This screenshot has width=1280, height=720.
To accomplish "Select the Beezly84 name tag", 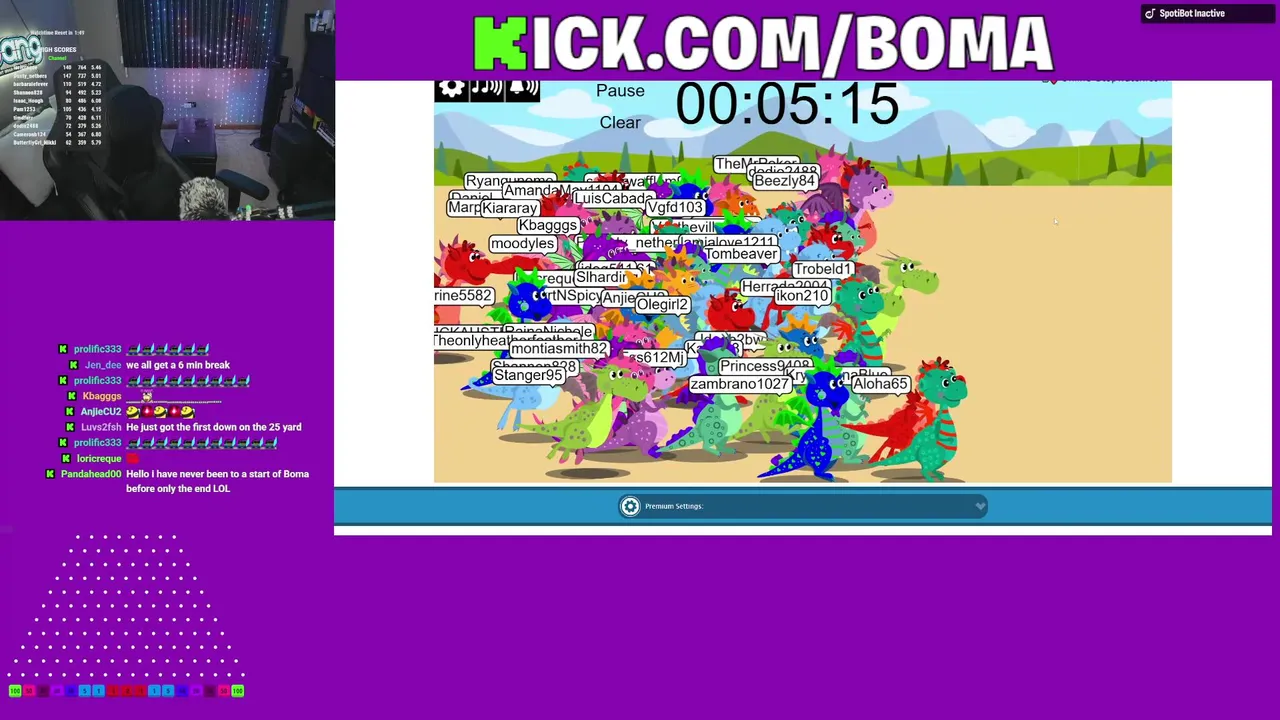I will (x=785, y=181).
